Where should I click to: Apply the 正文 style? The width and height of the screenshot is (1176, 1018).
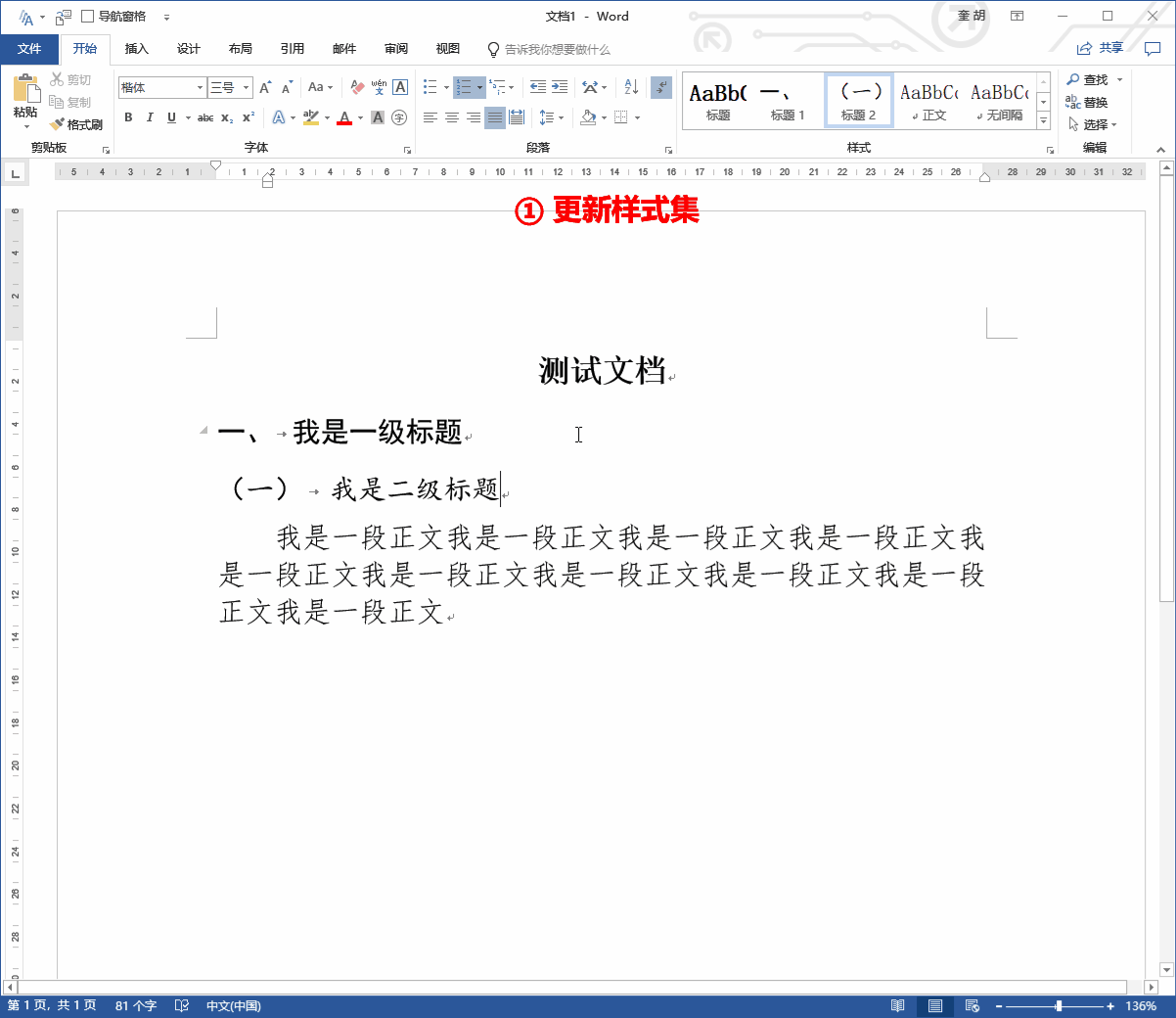tap(929, 101)
